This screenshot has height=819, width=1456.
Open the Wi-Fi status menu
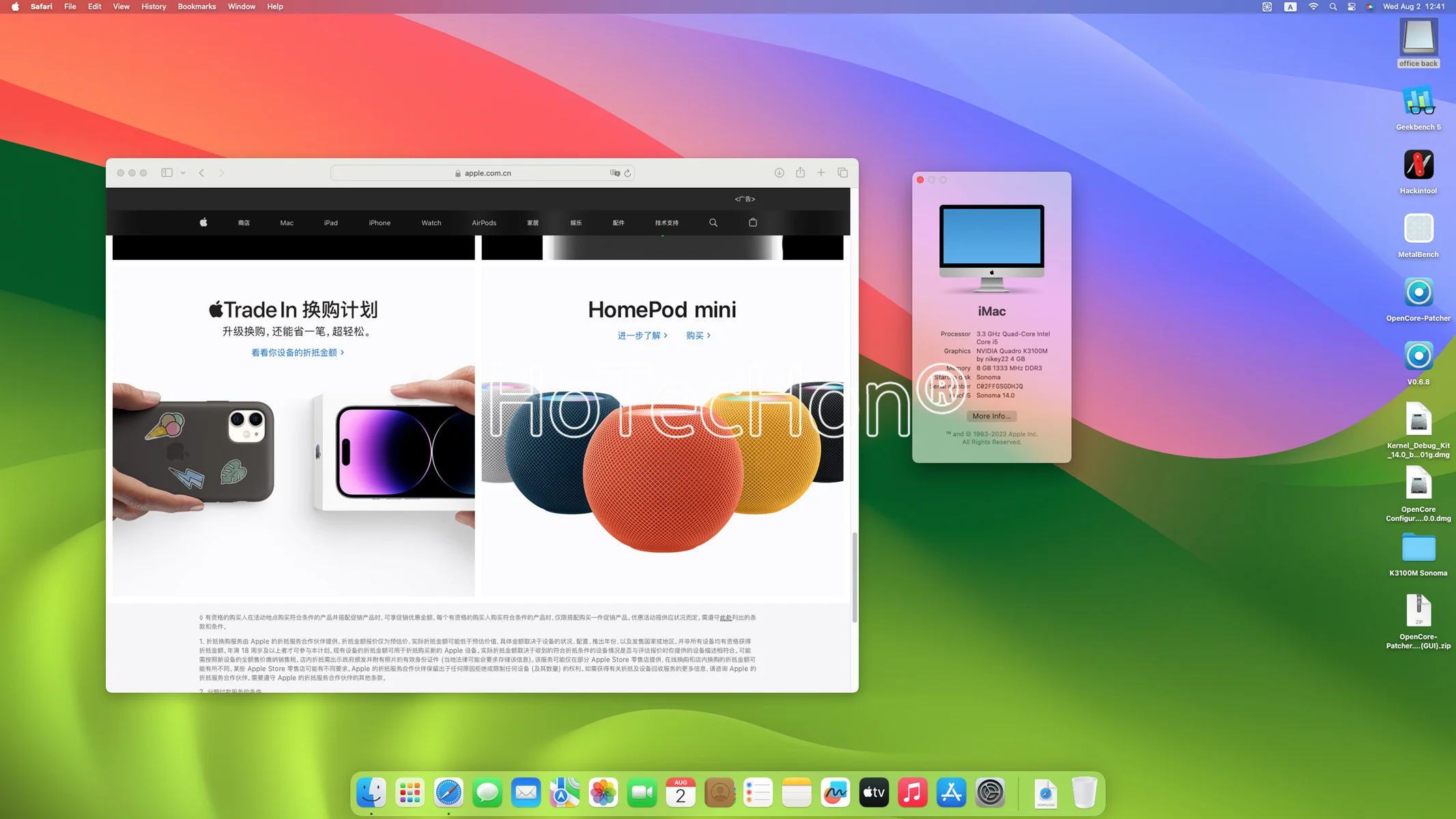pyautogui.click(x=1313, y=7)
